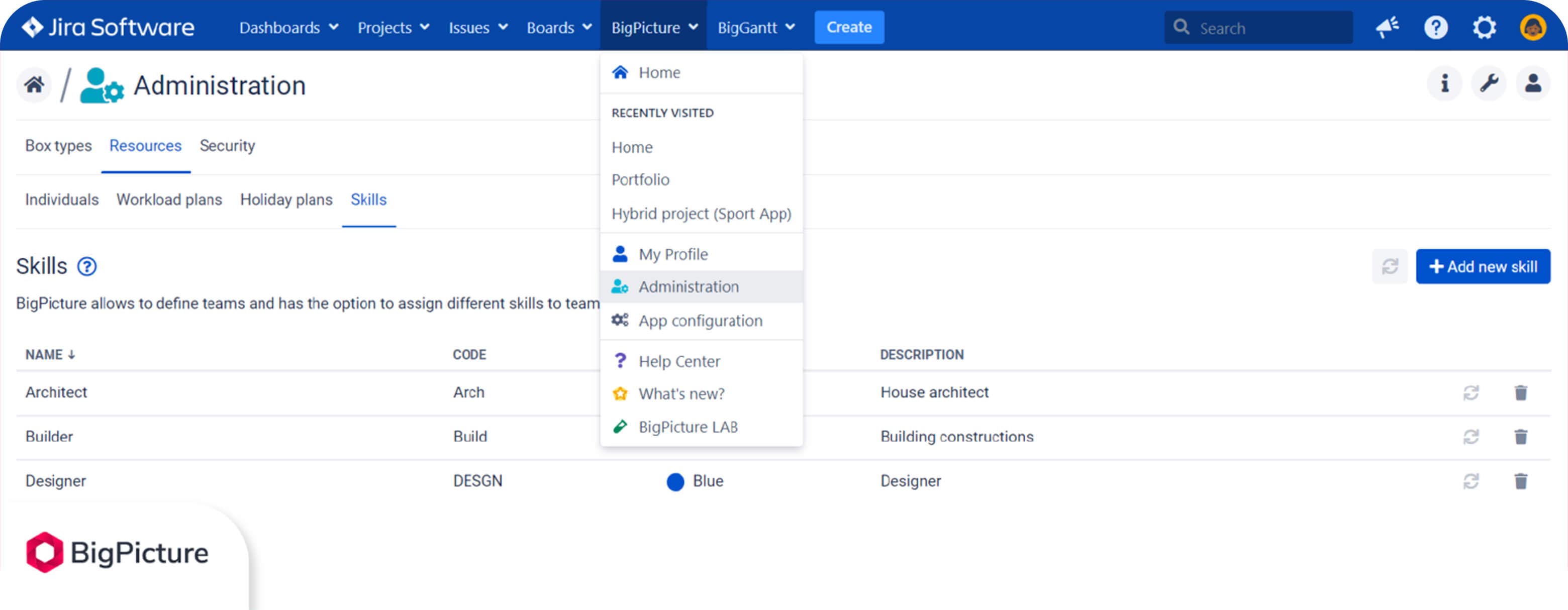Select the Skills sub-tab
Viewport: 1568px width, 610px height.
click(x=368, y=199)
